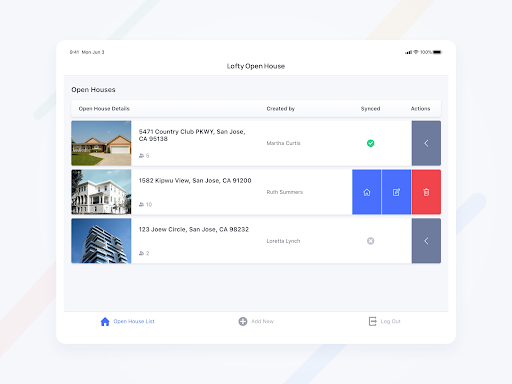This screenshot has width=512, height=384.
Task: Open house icon for 1582 Kipwu View
Action: click(367, 192)
